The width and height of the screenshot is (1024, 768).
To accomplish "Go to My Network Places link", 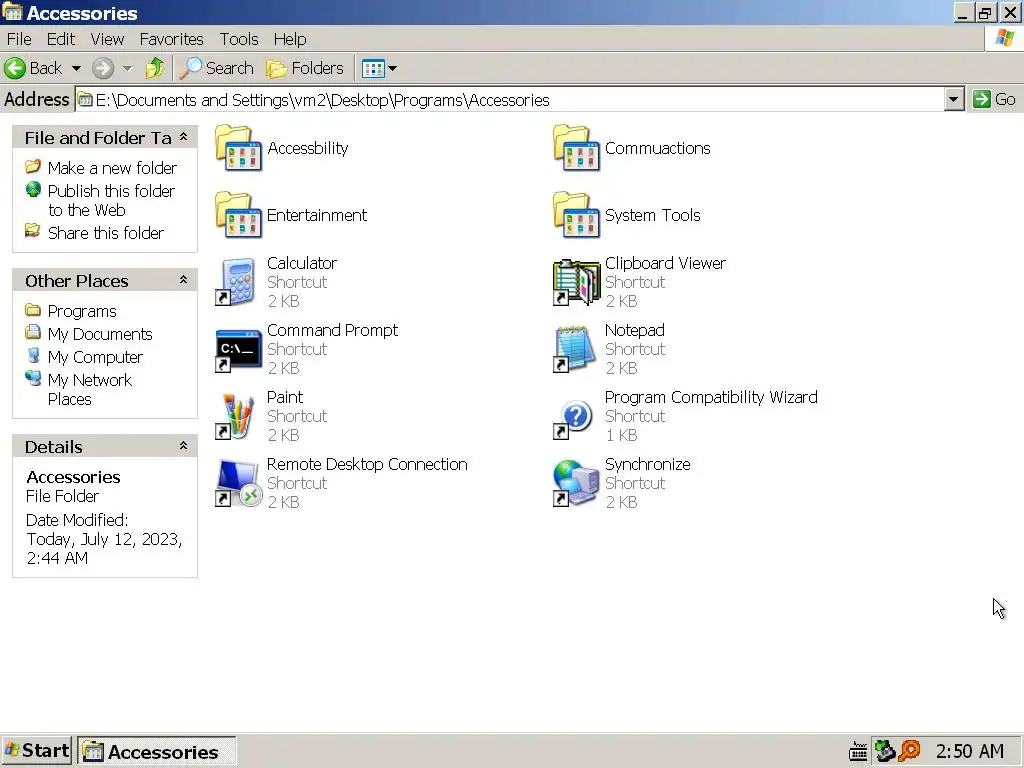I will (x=89, y=389).
